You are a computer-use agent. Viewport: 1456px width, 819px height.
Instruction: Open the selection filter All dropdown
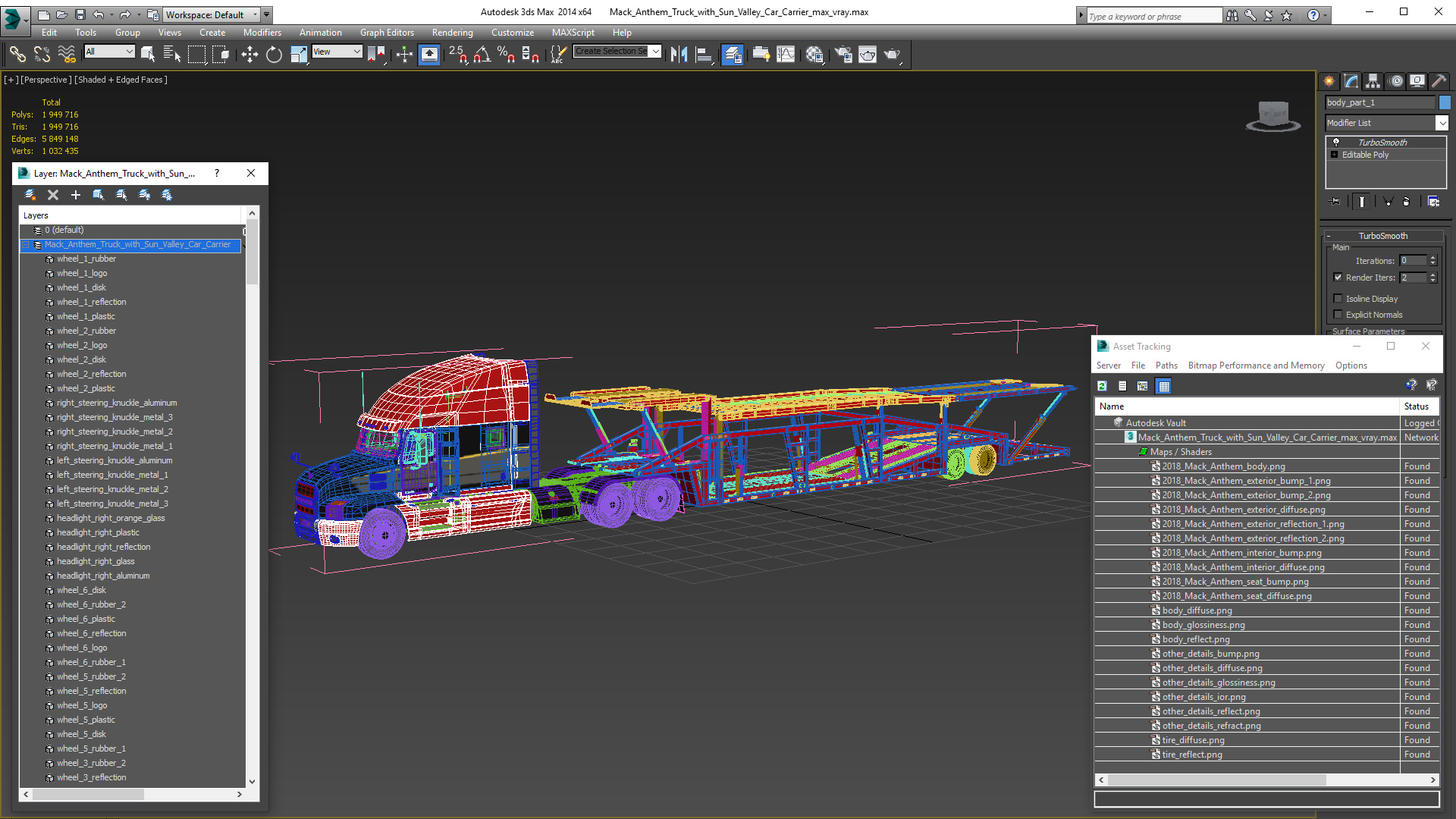coord(110,52)
